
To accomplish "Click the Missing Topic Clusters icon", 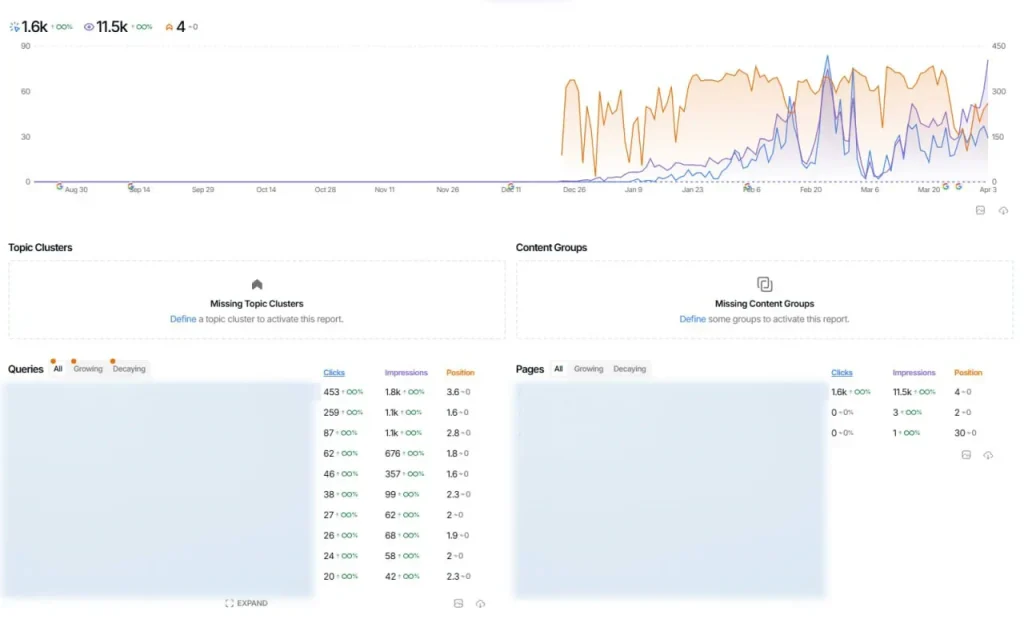I will click(x=257, y=285).
